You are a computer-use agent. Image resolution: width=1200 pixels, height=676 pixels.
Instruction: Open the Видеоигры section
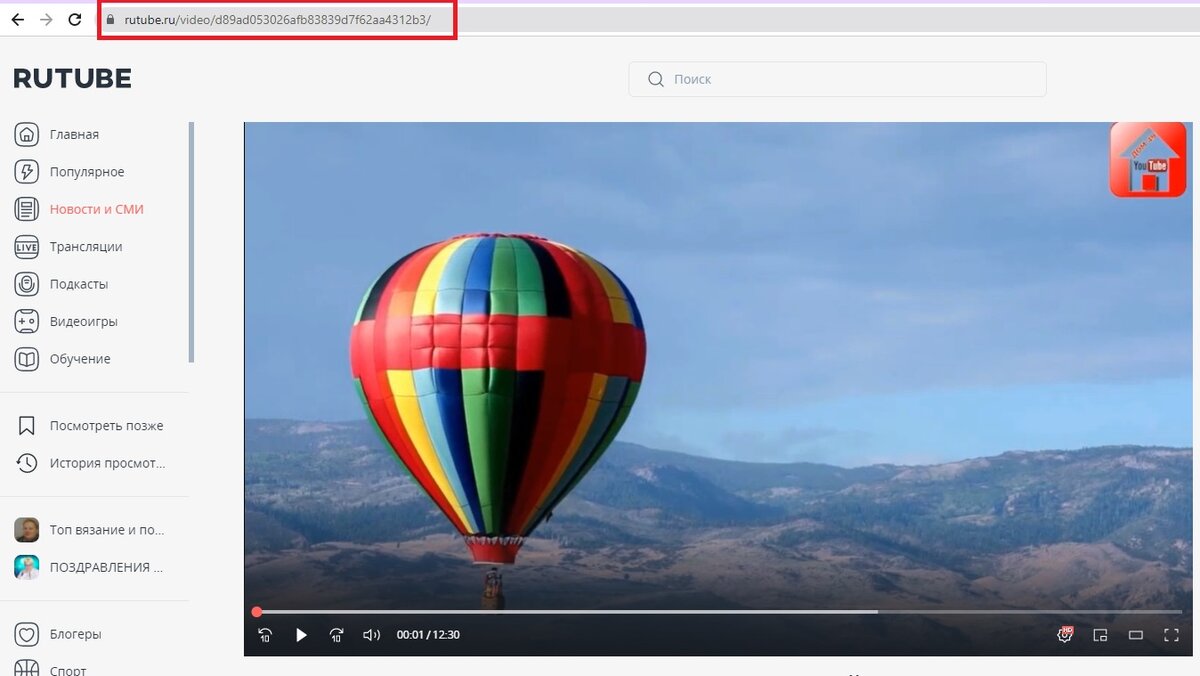(x=84, y=322)
